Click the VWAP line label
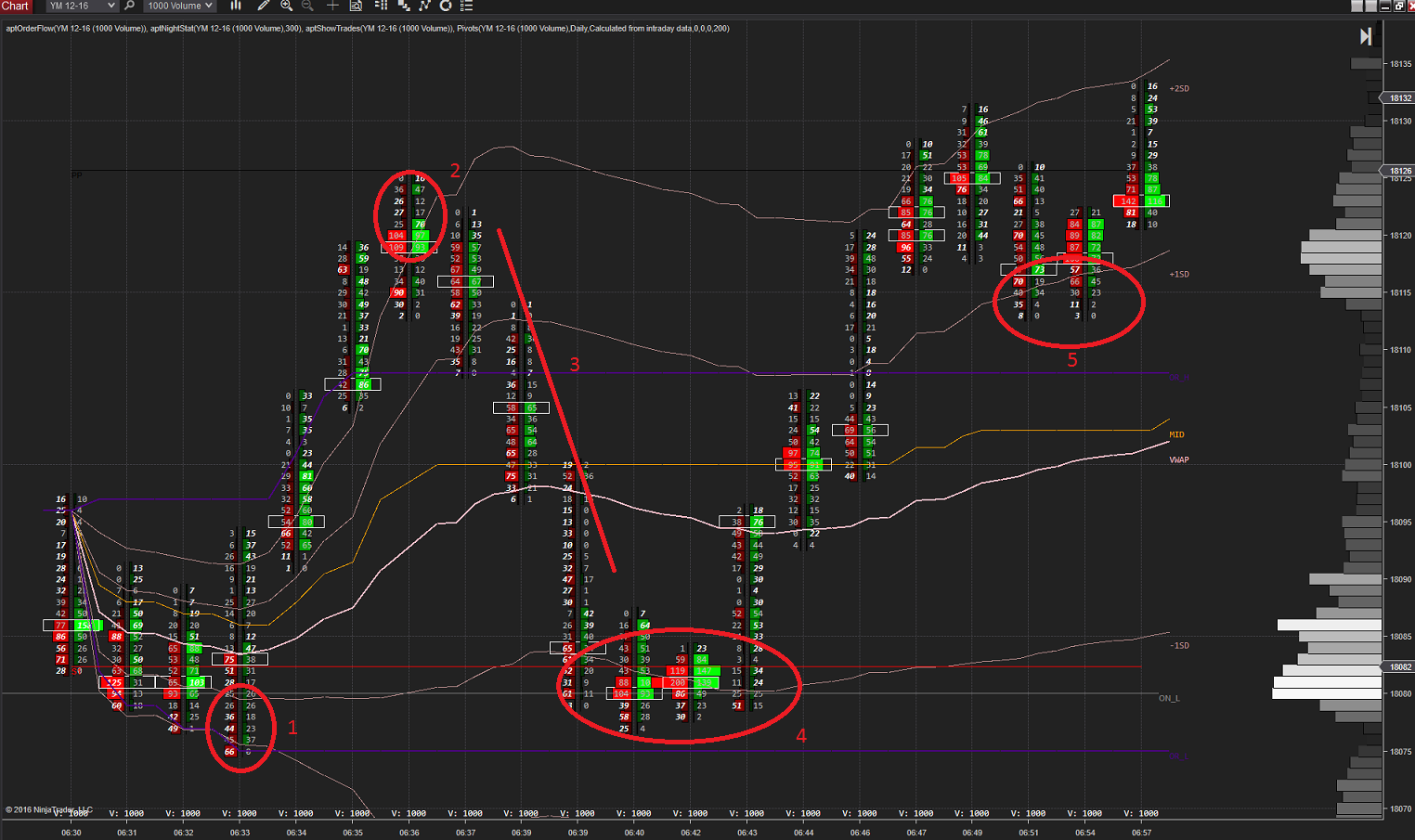The height and width of the screenshot is (840, 1415). coord(1179,459)
